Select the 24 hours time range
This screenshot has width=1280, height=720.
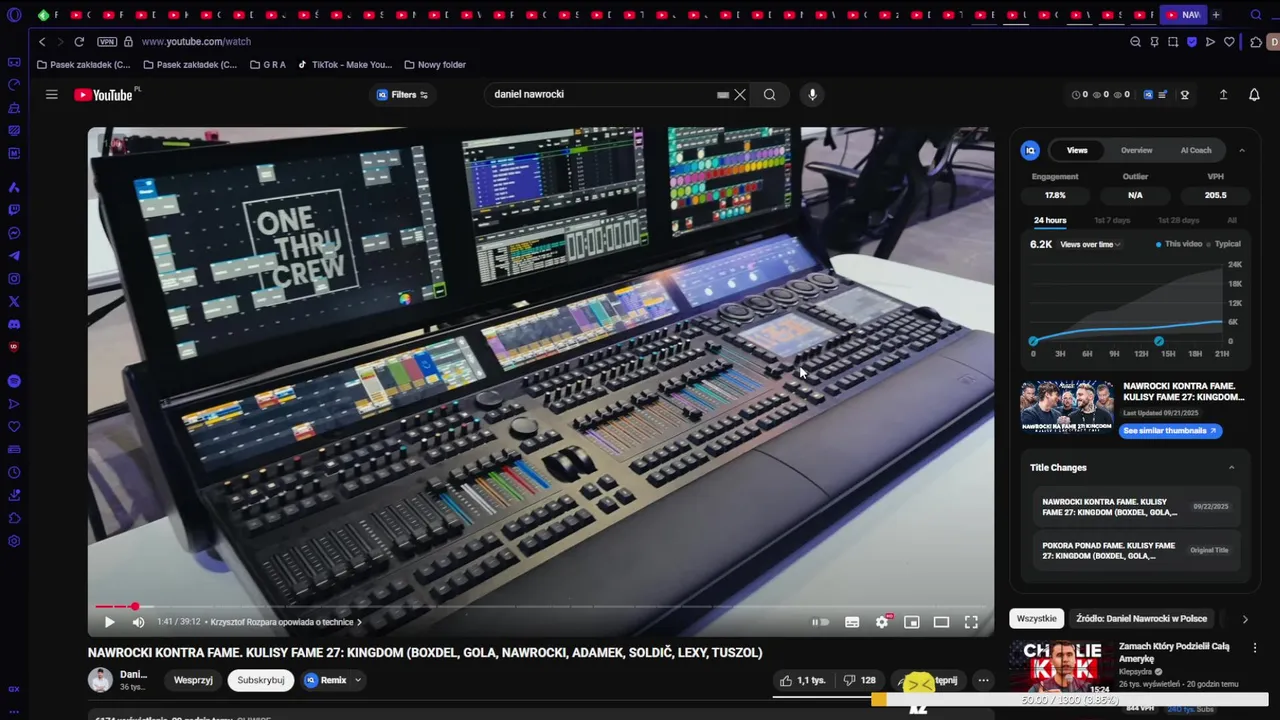[x=1050, y=220]
